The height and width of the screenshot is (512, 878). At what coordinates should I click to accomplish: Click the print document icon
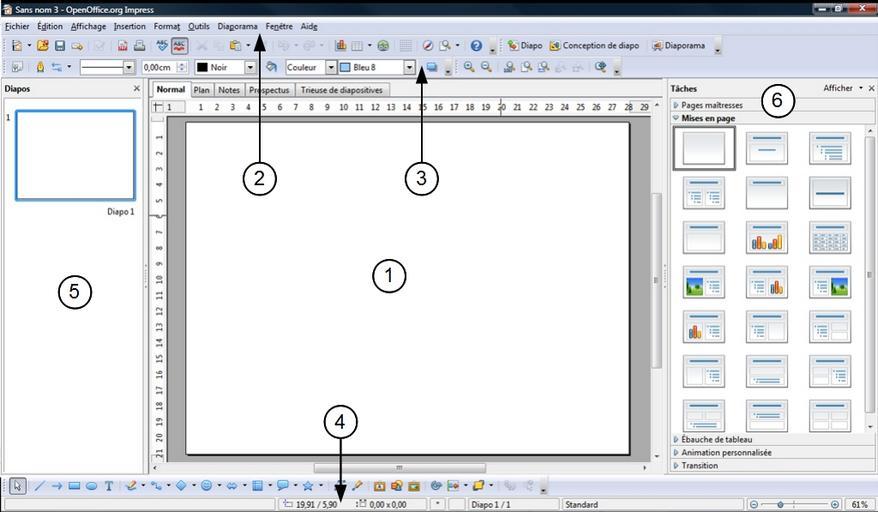(x=139, y=46)
